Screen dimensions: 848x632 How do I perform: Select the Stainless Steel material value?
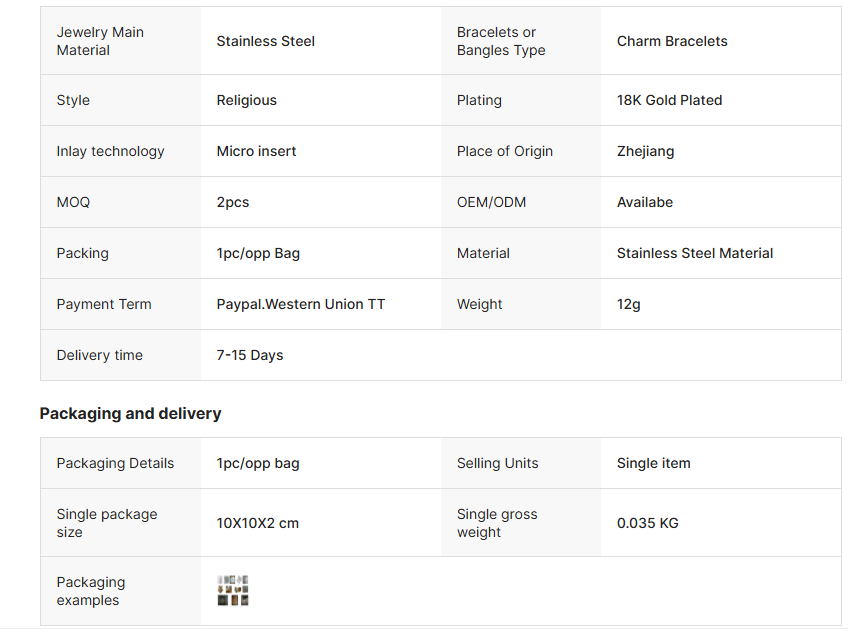[x=266, y=41]
